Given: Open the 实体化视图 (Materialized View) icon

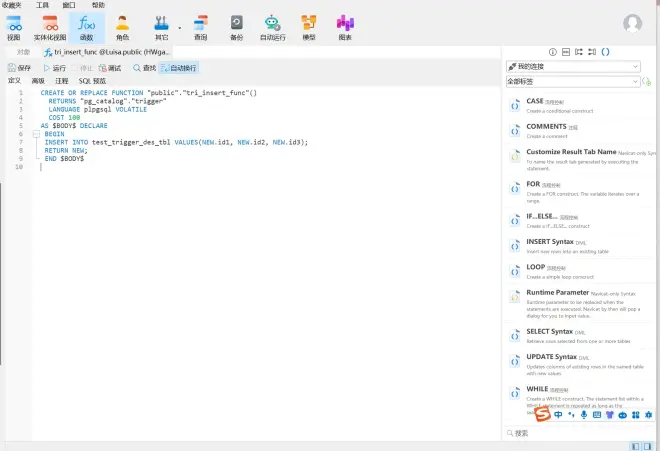Looking at the screenshot, I should [50, 28].
